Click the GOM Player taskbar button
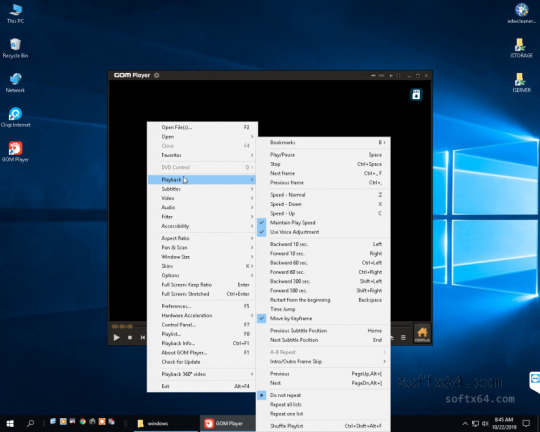The image size is (540, 432). [x=227, y=423]
